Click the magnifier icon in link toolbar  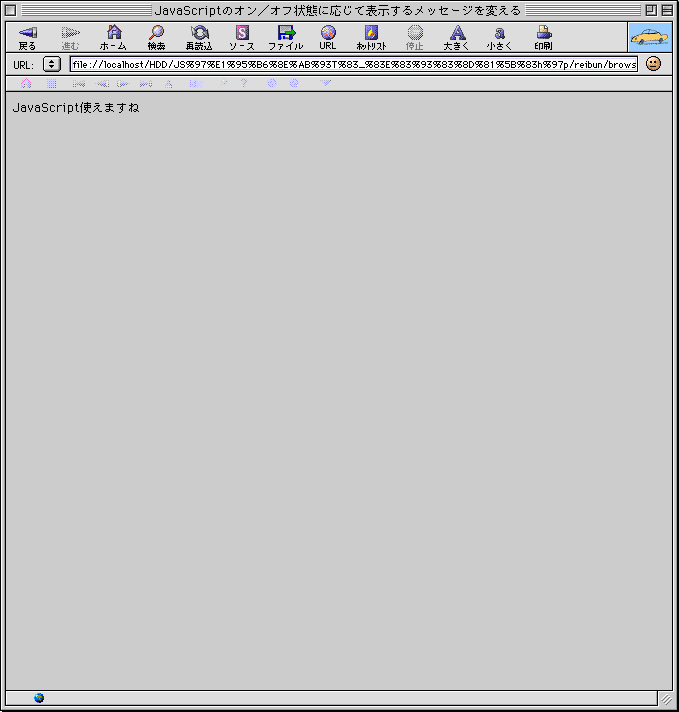coord(223,84)
